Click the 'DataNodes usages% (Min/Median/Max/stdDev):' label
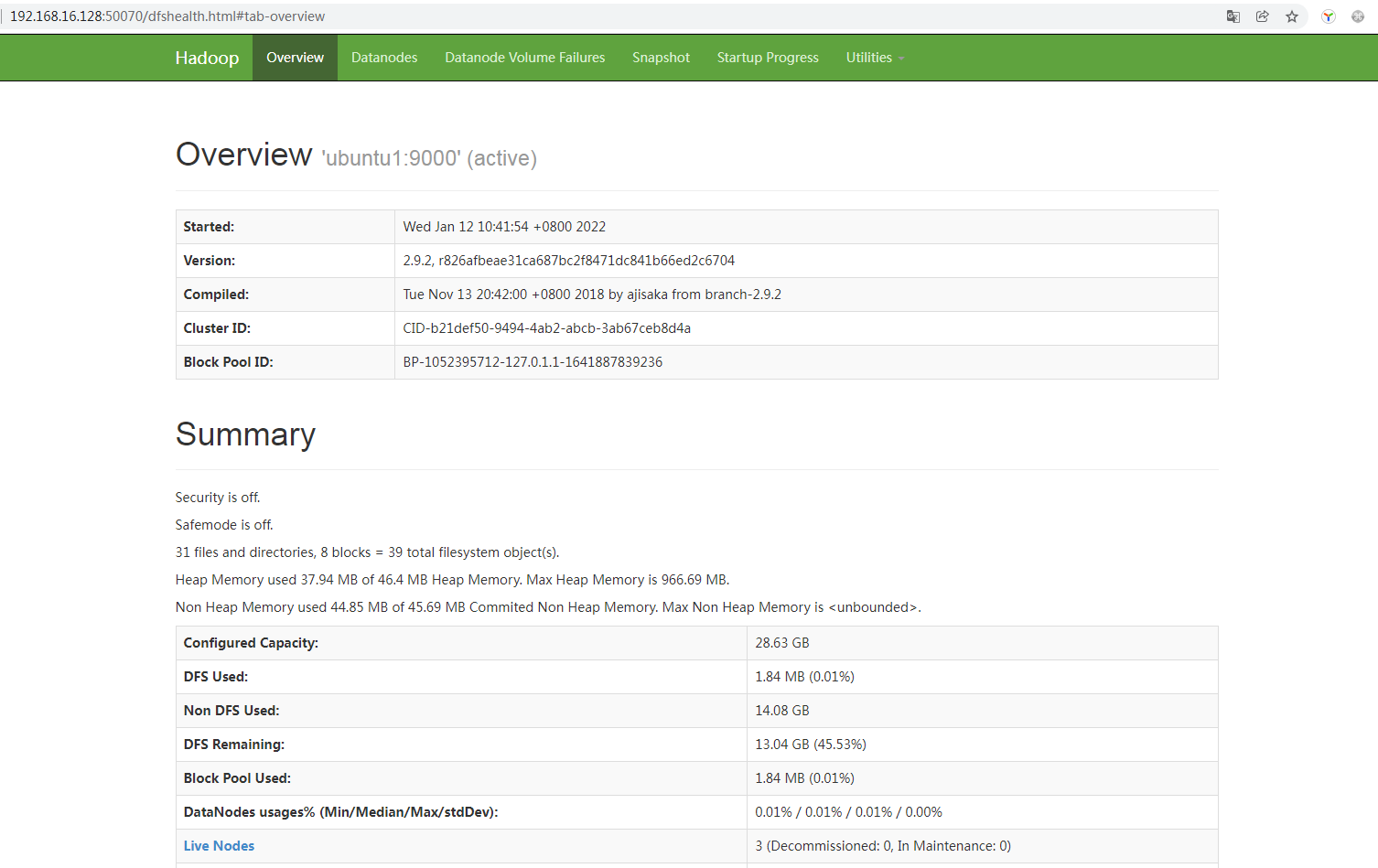The height and width of the screenshot is (868, 1378). coord(340,812)
